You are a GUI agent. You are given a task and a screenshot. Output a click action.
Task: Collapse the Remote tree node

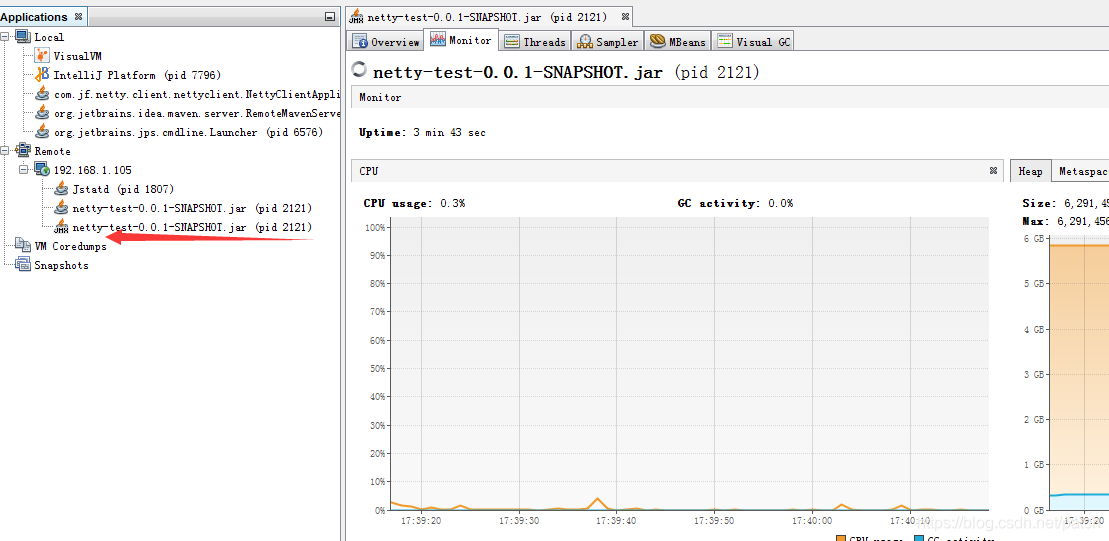coord(5,151)
